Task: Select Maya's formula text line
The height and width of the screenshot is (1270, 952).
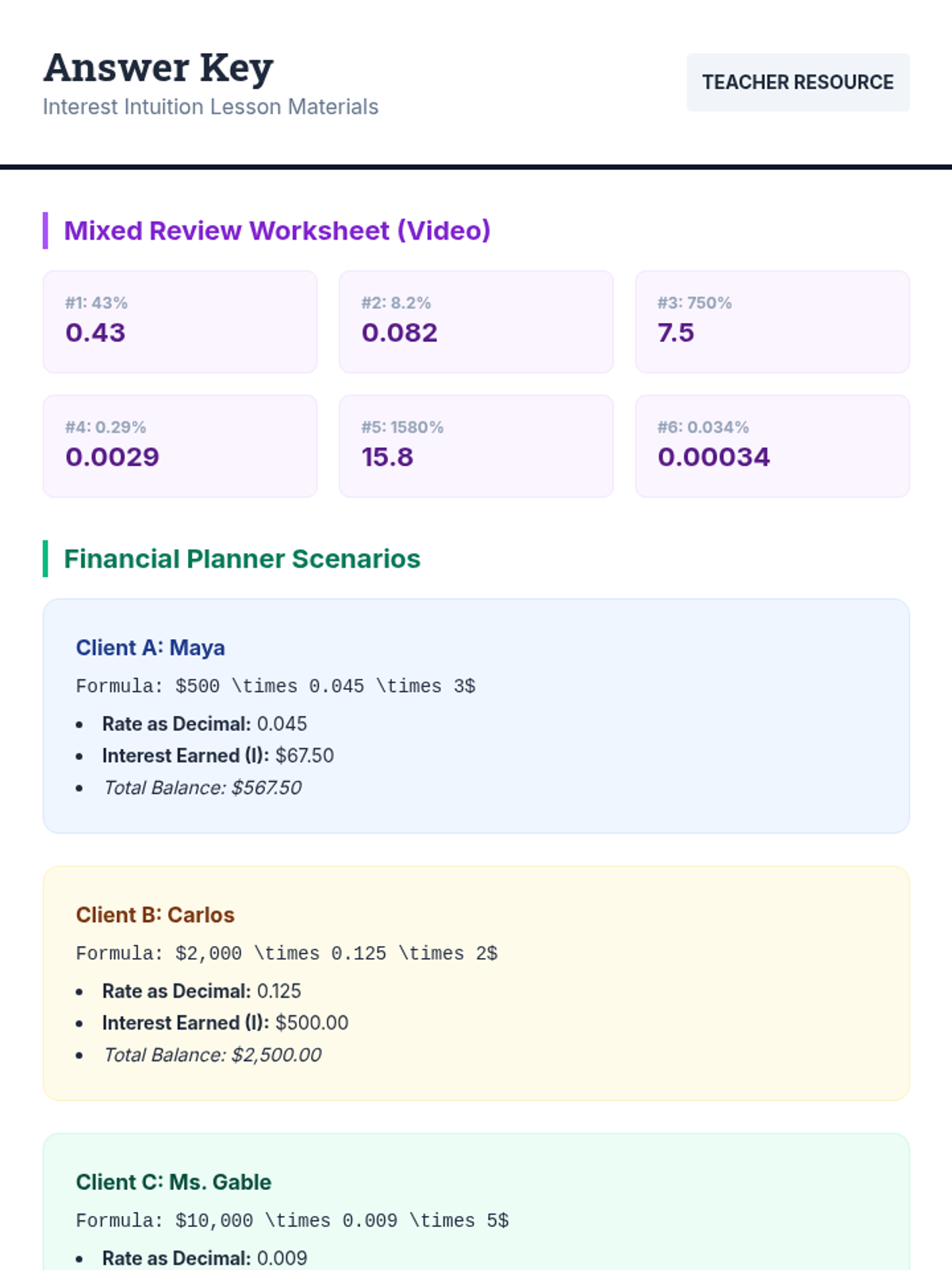Action: pos(275,686)
